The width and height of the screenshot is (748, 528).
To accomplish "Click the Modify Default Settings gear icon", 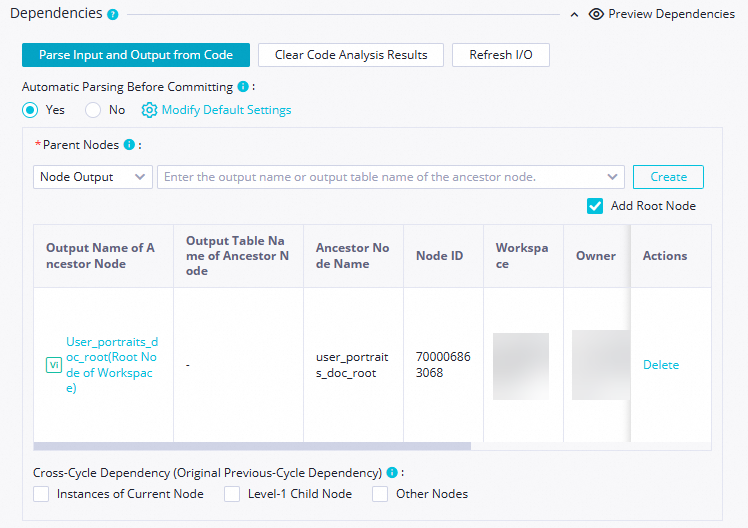I will click(150, 110).
